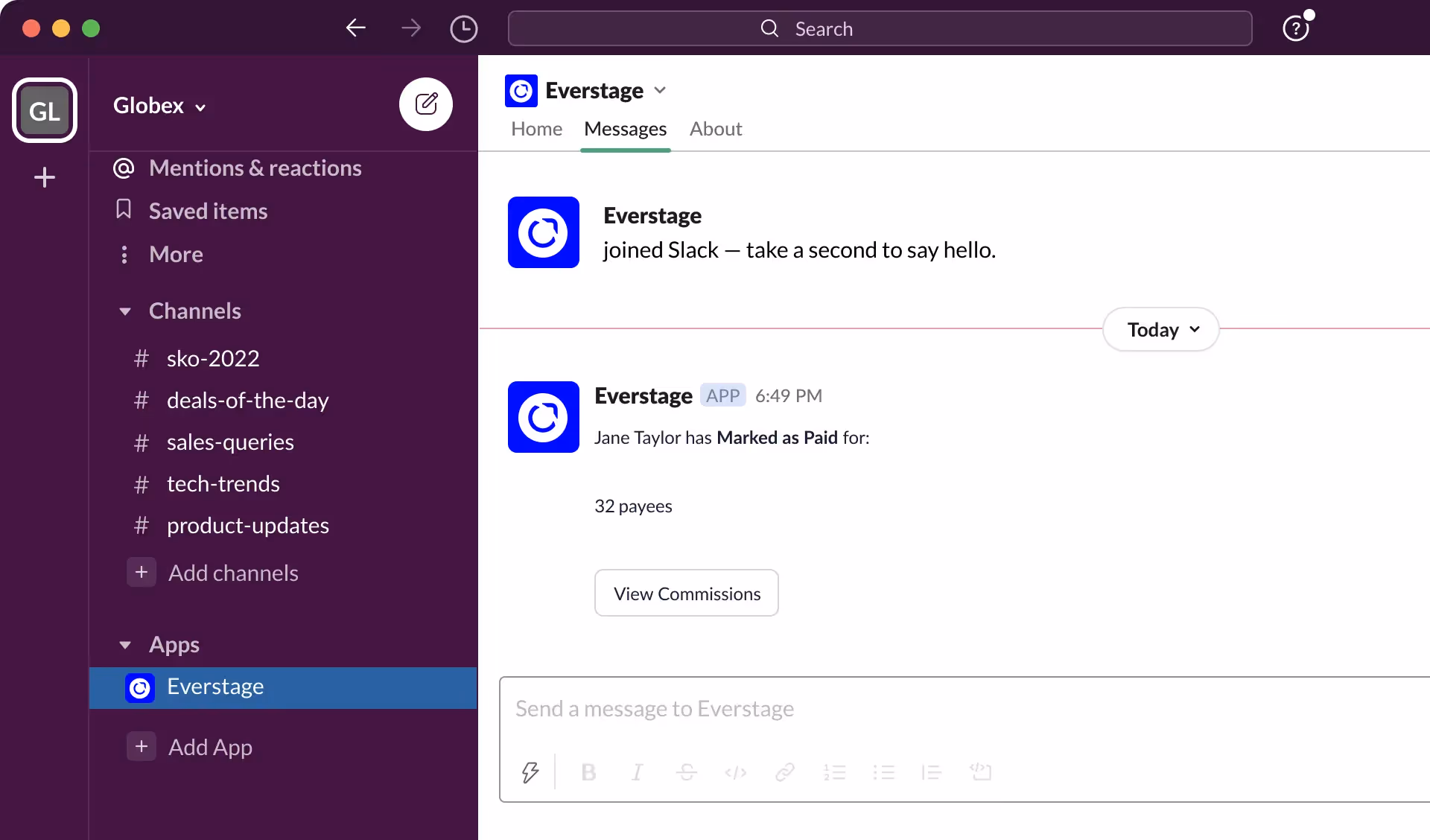Image resolution: width=1430 pixels, height=840 pixels.
Task: Click the Everstage sender name at 6:49 PM
Action: click(643, 395)
